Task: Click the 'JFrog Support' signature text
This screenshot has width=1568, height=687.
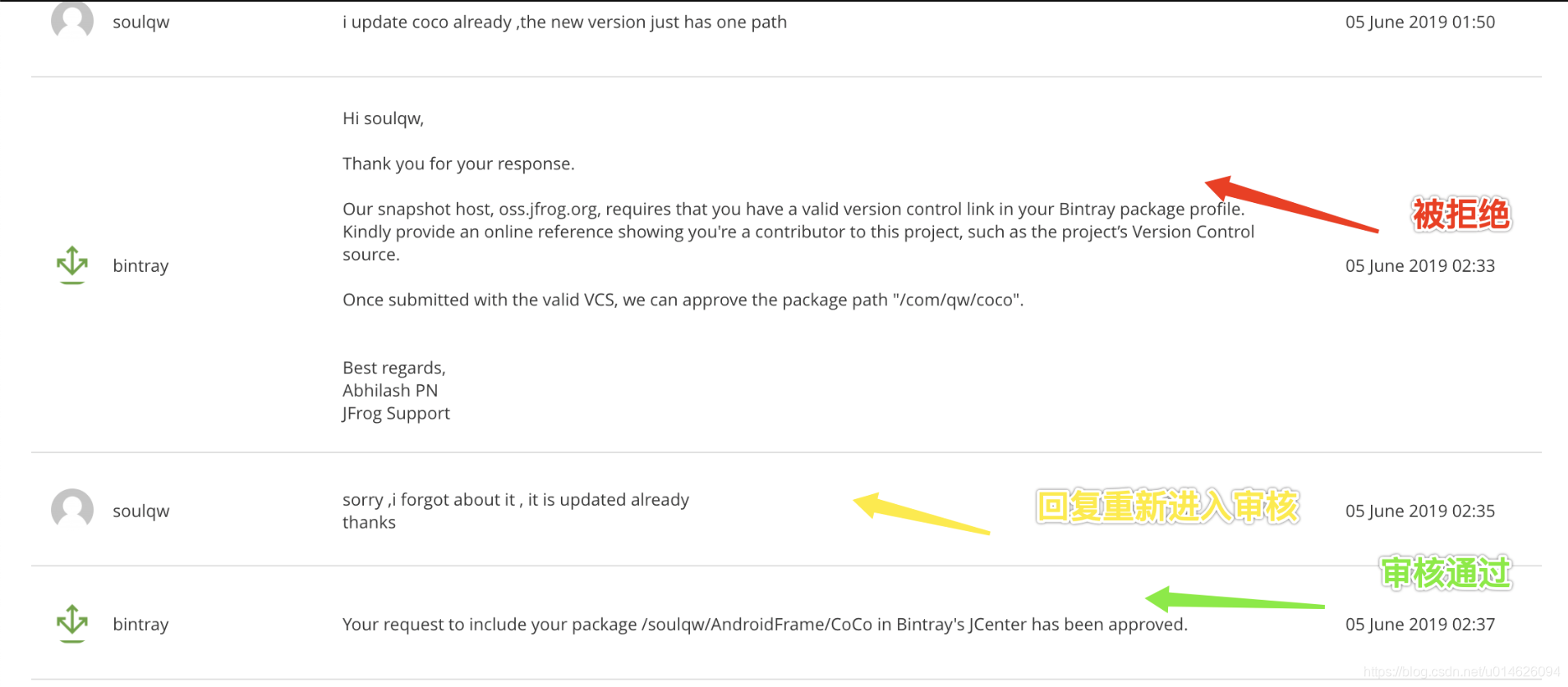Action: [x=396, y=414]
